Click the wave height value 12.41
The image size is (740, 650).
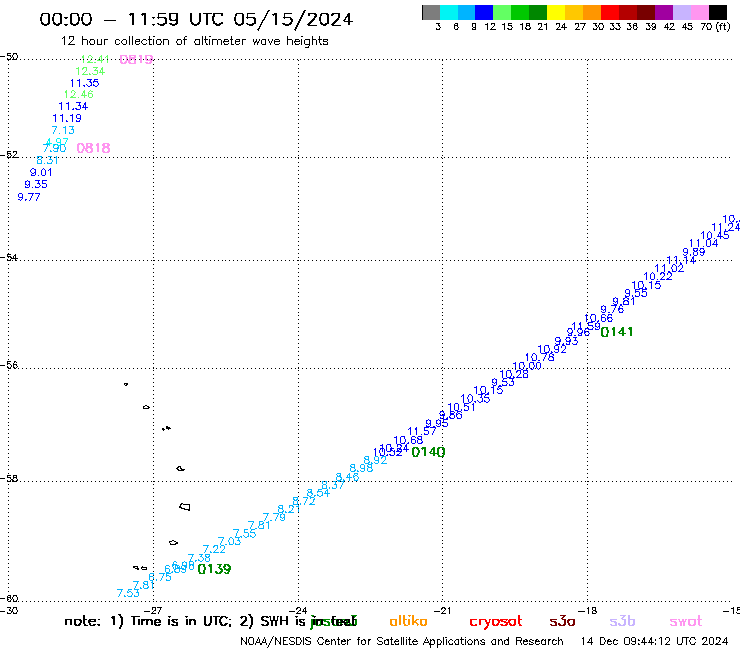point(95,59)
